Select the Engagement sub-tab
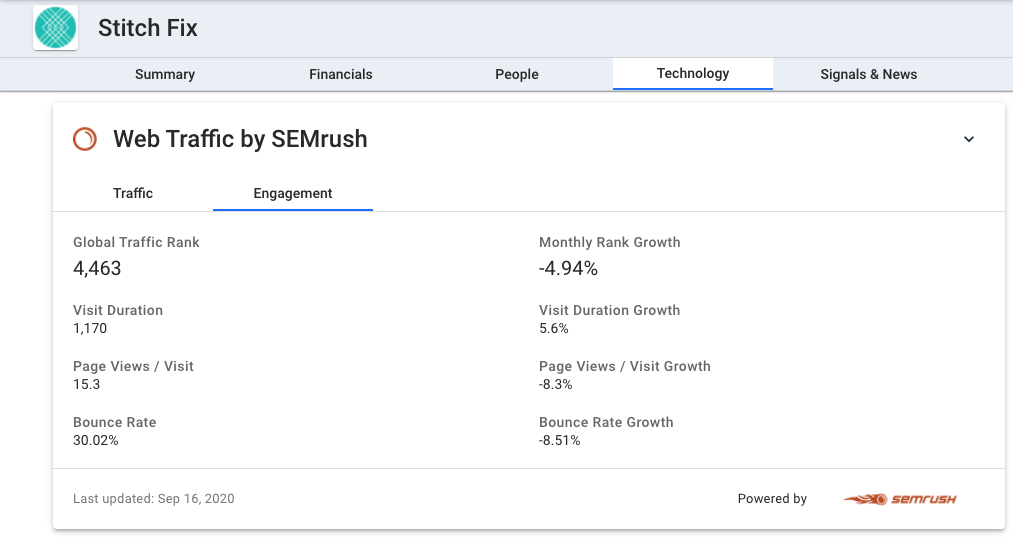1013x544 pixels. pos(293,193)
